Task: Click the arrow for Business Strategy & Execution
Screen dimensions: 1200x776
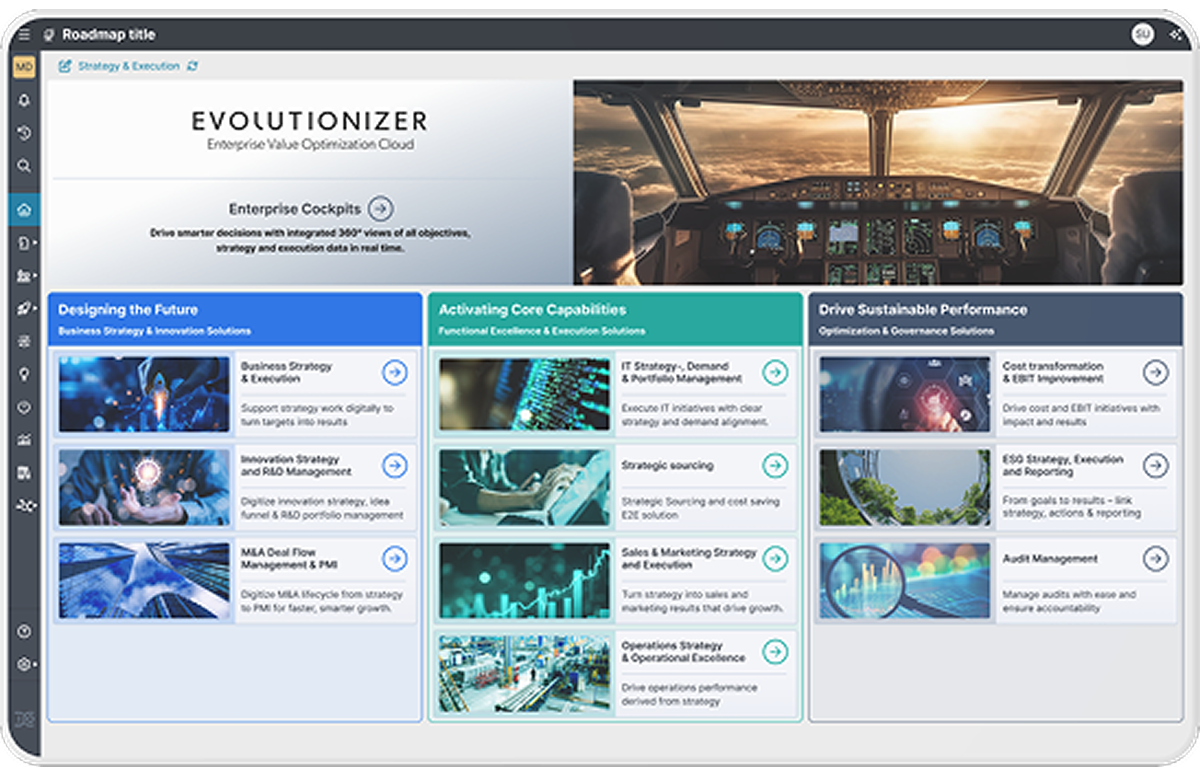Action: coord(395,373)
